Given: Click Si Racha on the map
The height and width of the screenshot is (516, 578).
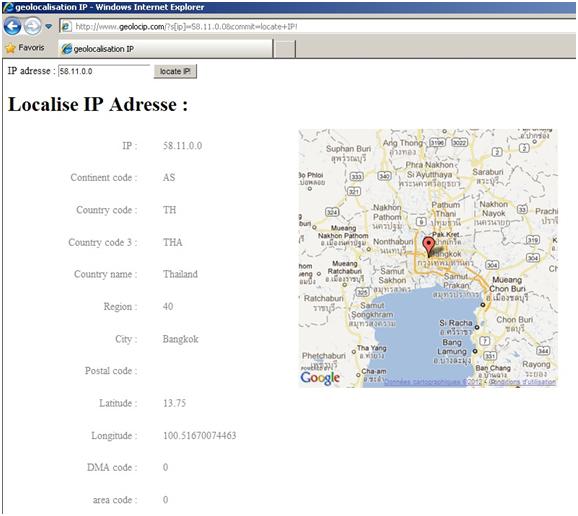Looking at the screenshot, I should [456, 323].
